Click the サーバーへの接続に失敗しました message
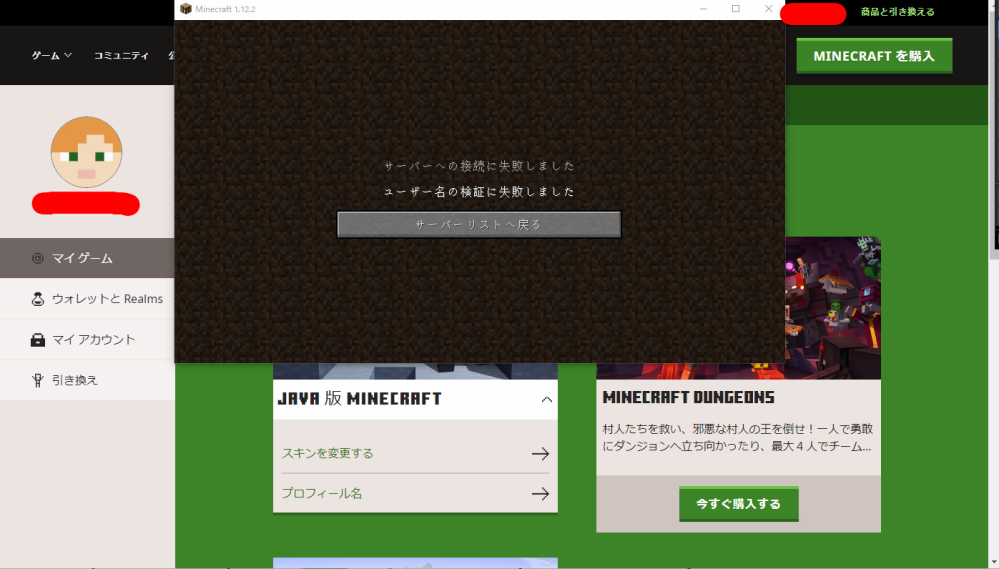 coord(479,166)
